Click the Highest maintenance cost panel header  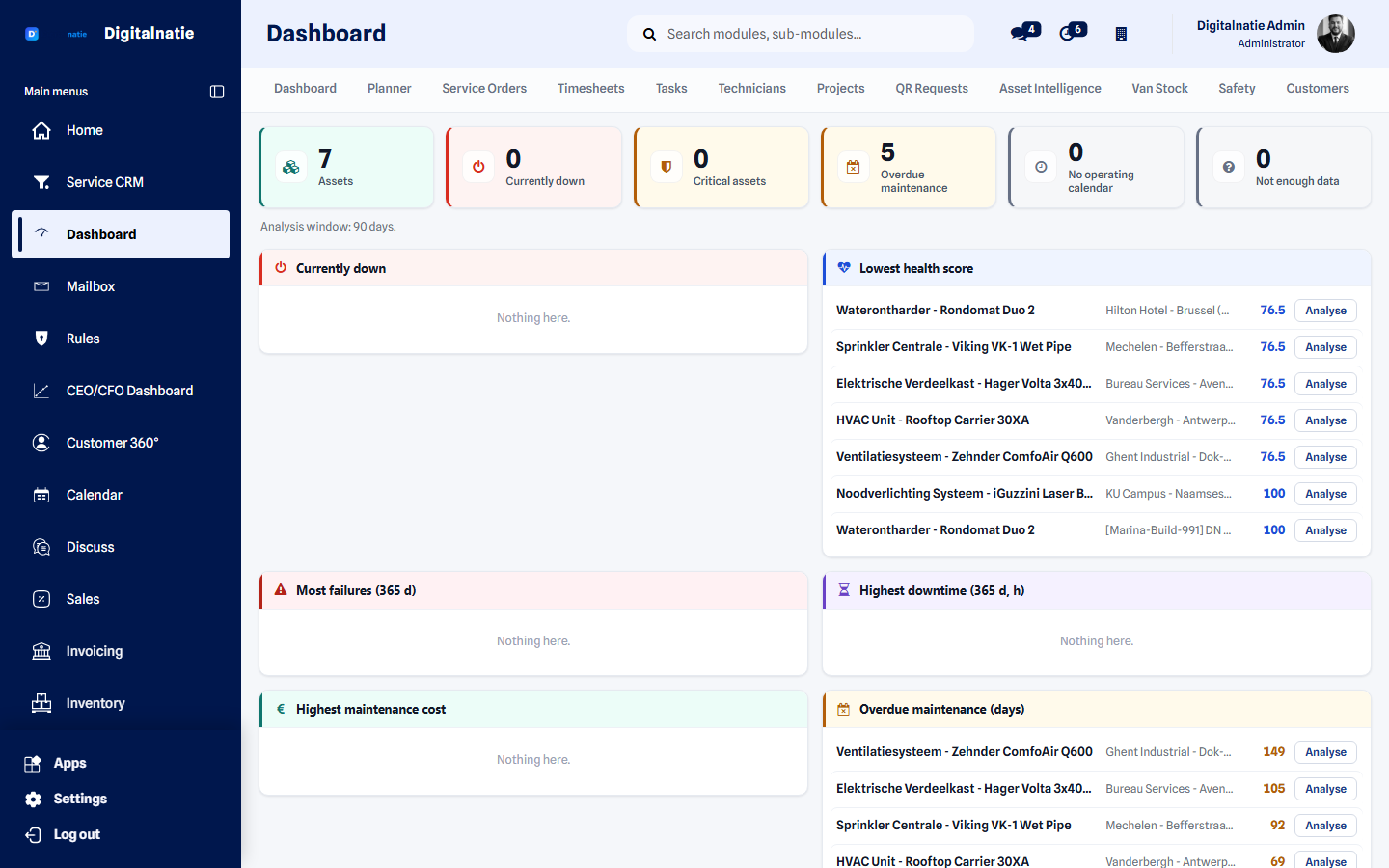[533, 709]
